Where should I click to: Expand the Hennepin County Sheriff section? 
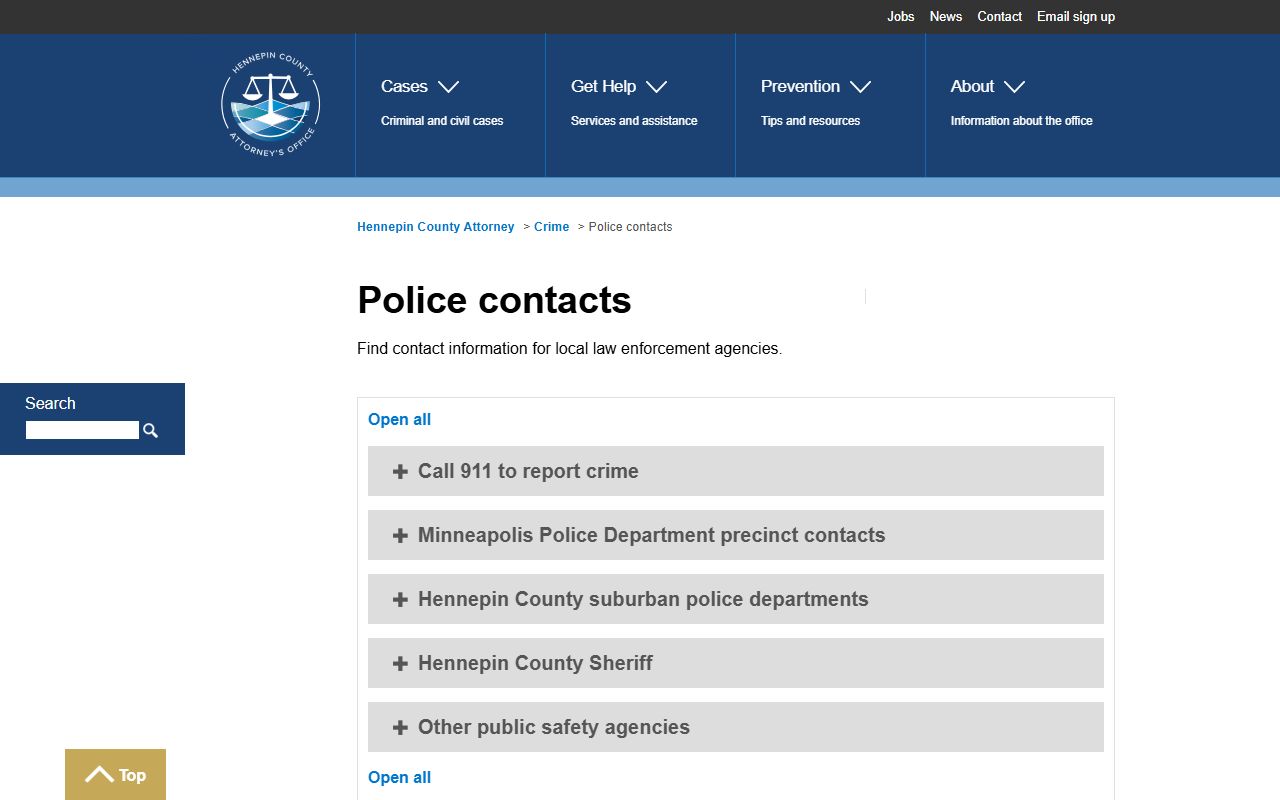tap(736, 663)
